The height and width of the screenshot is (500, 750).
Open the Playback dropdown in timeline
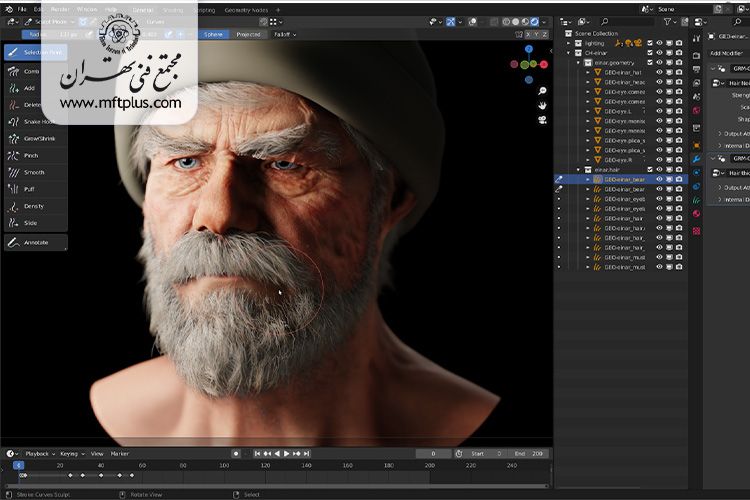pos(40,454)
